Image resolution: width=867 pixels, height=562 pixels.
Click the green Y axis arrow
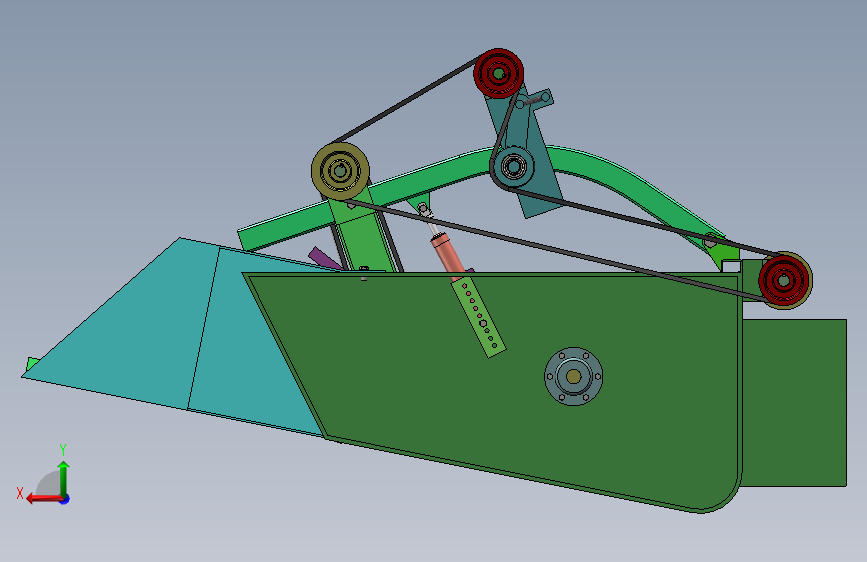click(64, 478)
